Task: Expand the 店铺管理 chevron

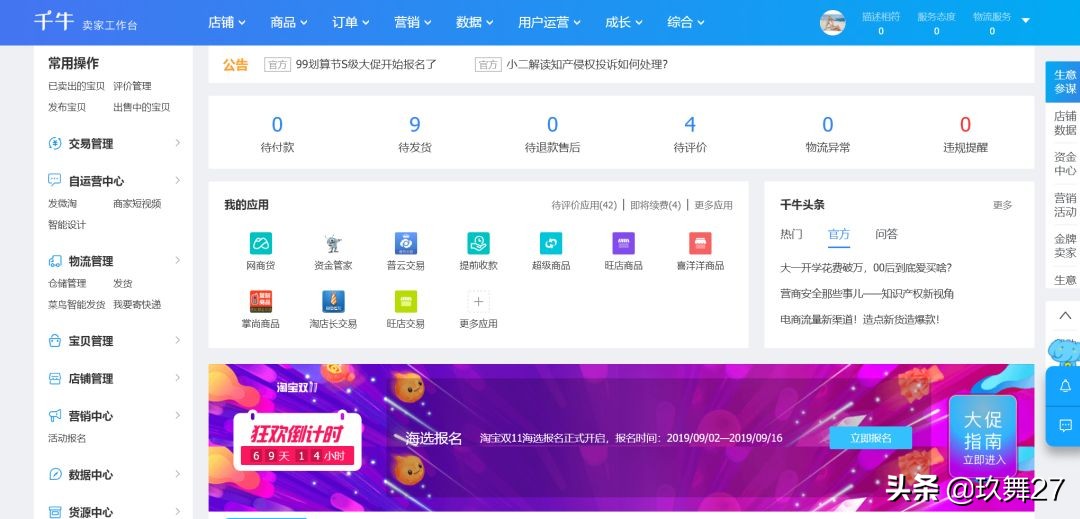Action: 178,378
